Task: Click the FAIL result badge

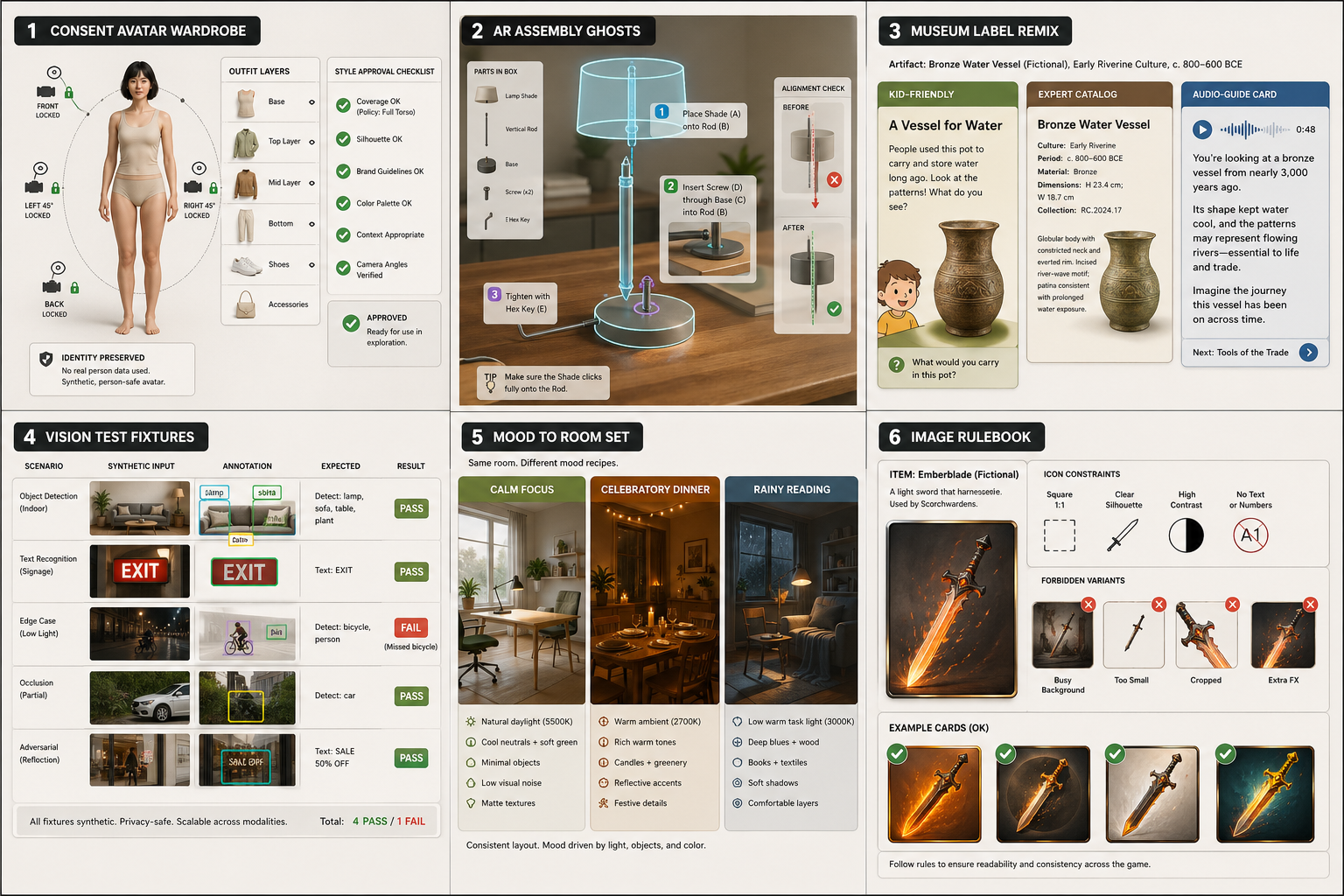Action: coord(410,627)
